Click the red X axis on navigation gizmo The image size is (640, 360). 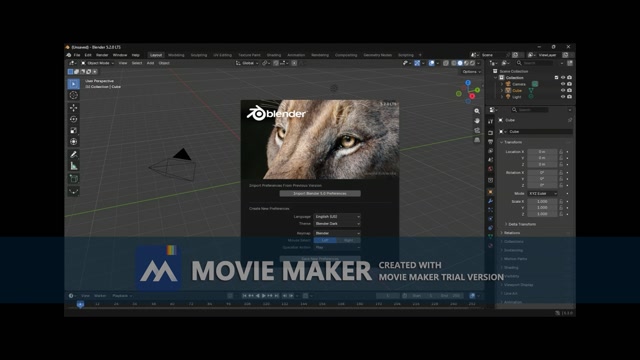point(472,96)
